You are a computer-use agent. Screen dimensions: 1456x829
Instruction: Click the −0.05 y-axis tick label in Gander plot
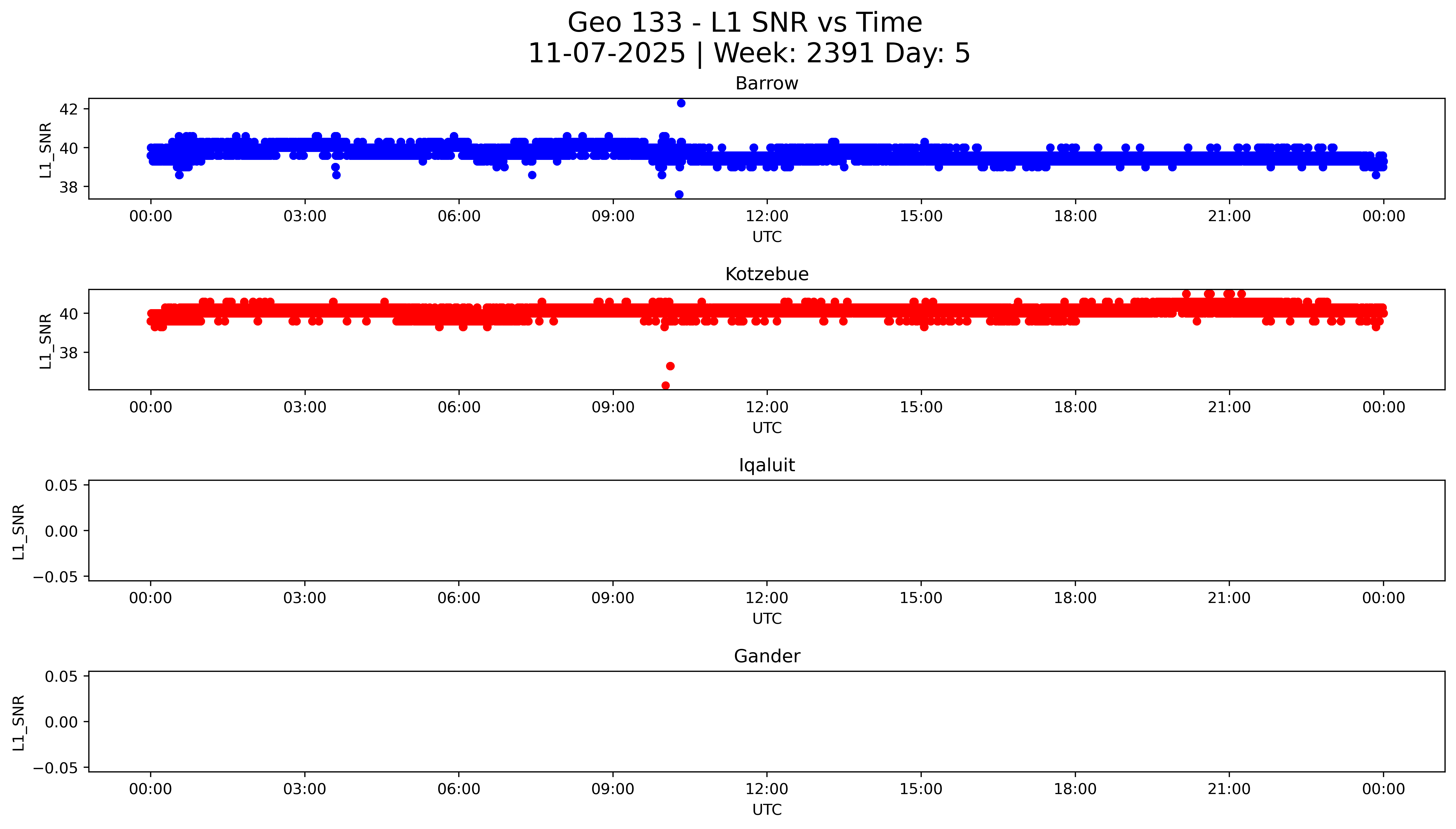56,768
